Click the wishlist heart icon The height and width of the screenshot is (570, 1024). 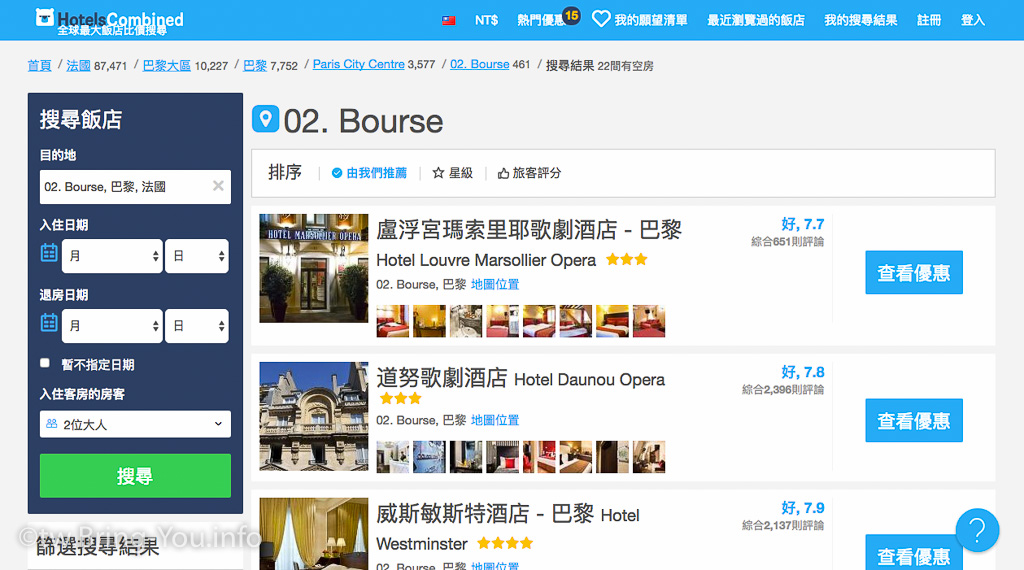click(x=601, y=19)
